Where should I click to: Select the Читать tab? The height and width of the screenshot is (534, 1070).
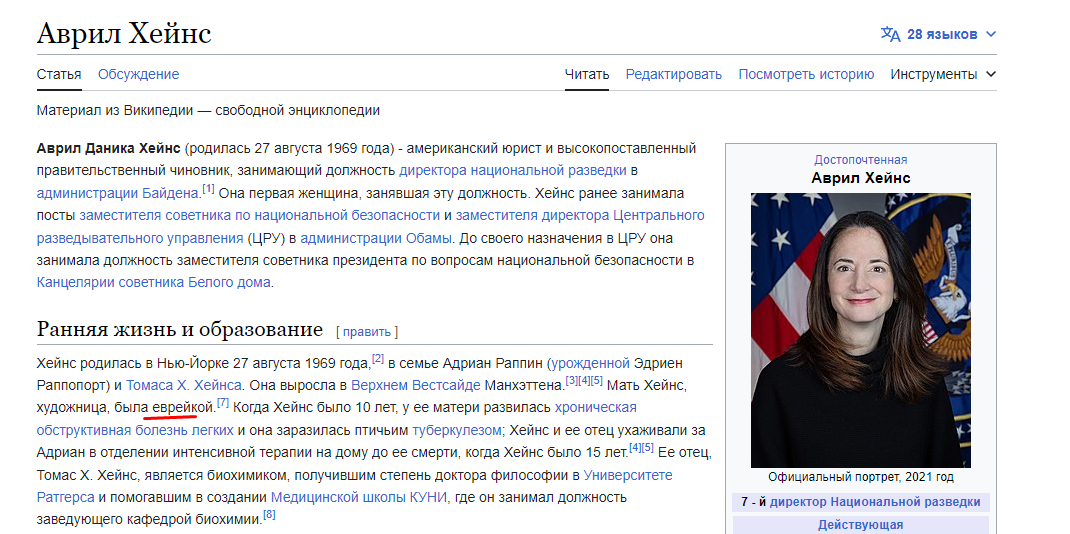(586, 74)
